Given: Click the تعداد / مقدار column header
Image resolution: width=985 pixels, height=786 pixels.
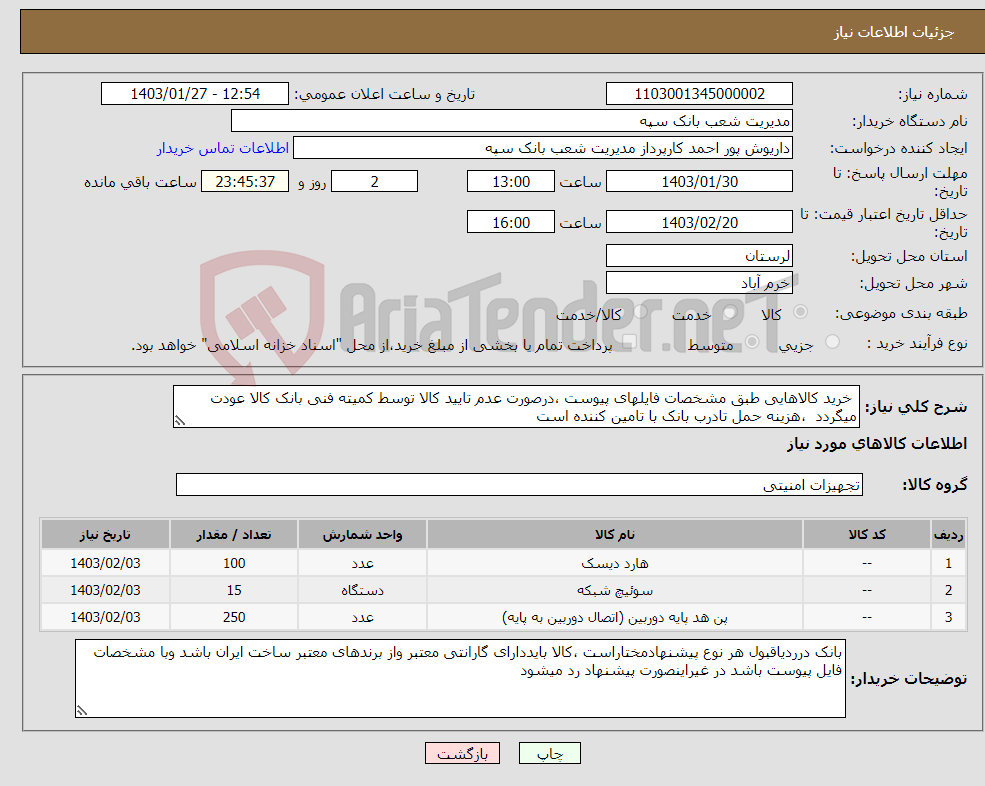Looking at the screenshot, I should tap(234, 534).
